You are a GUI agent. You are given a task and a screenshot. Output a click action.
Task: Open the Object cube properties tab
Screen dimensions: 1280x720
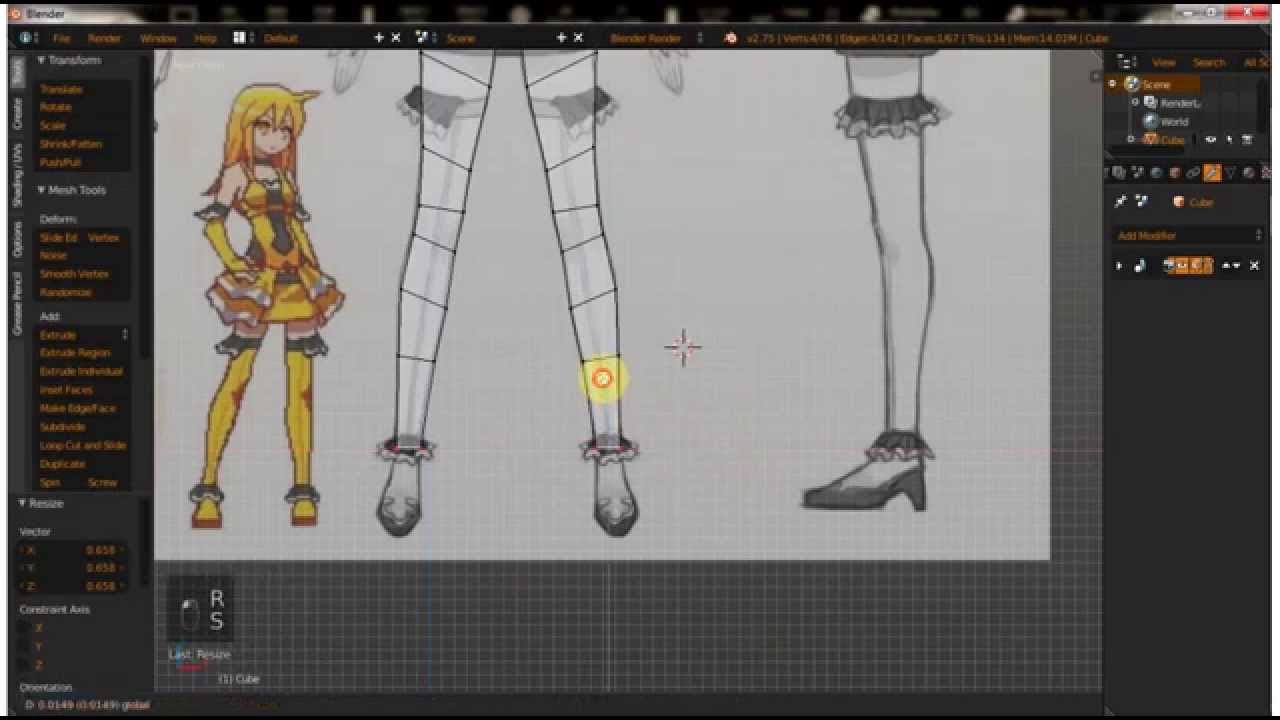click(x=1175, y=173)
